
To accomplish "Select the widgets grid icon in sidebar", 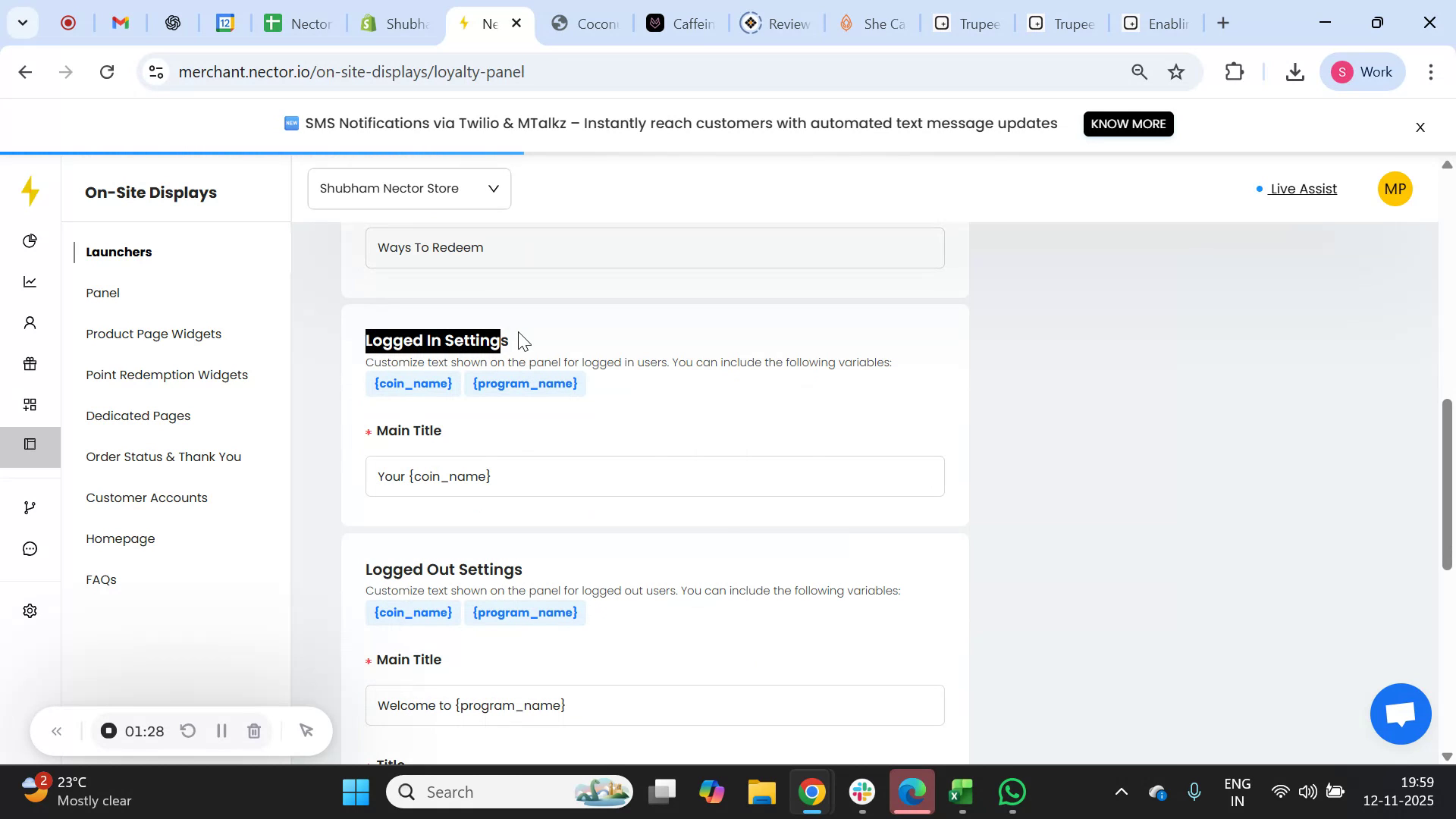I will coord(30,404).
